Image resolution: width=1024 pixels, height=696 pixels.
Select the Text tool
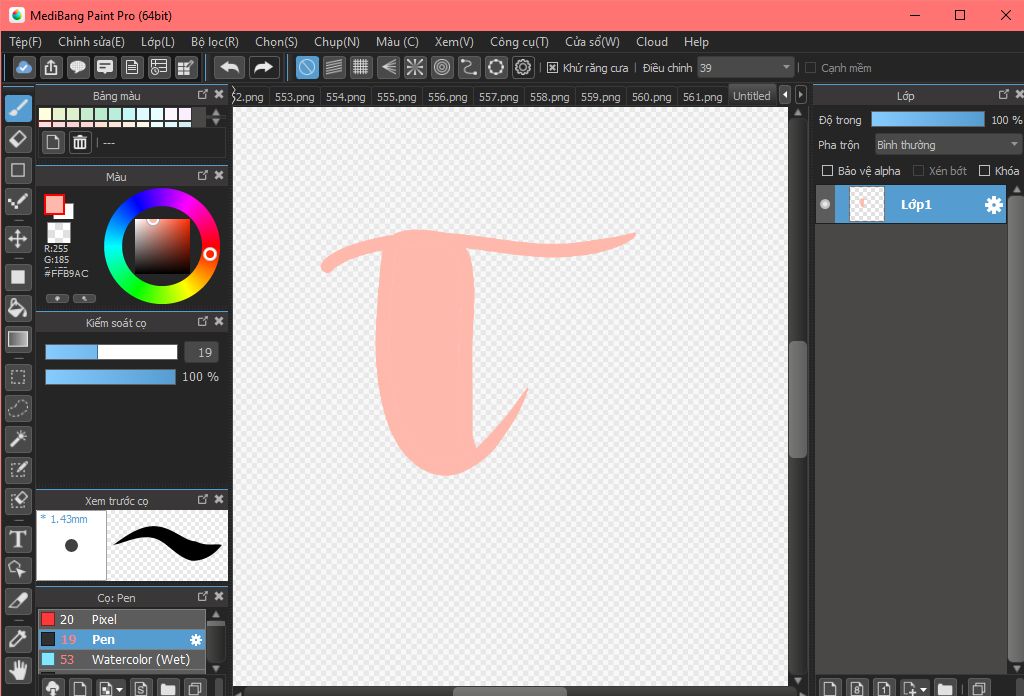point(18,539)
